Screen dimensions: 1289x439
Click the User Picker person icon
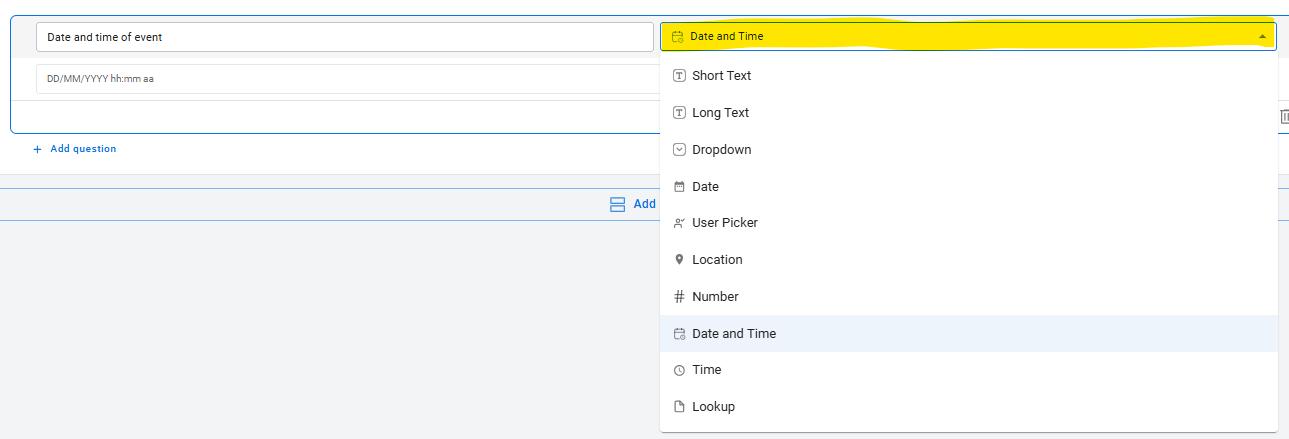pyautogui.click(x=679, y=223)
